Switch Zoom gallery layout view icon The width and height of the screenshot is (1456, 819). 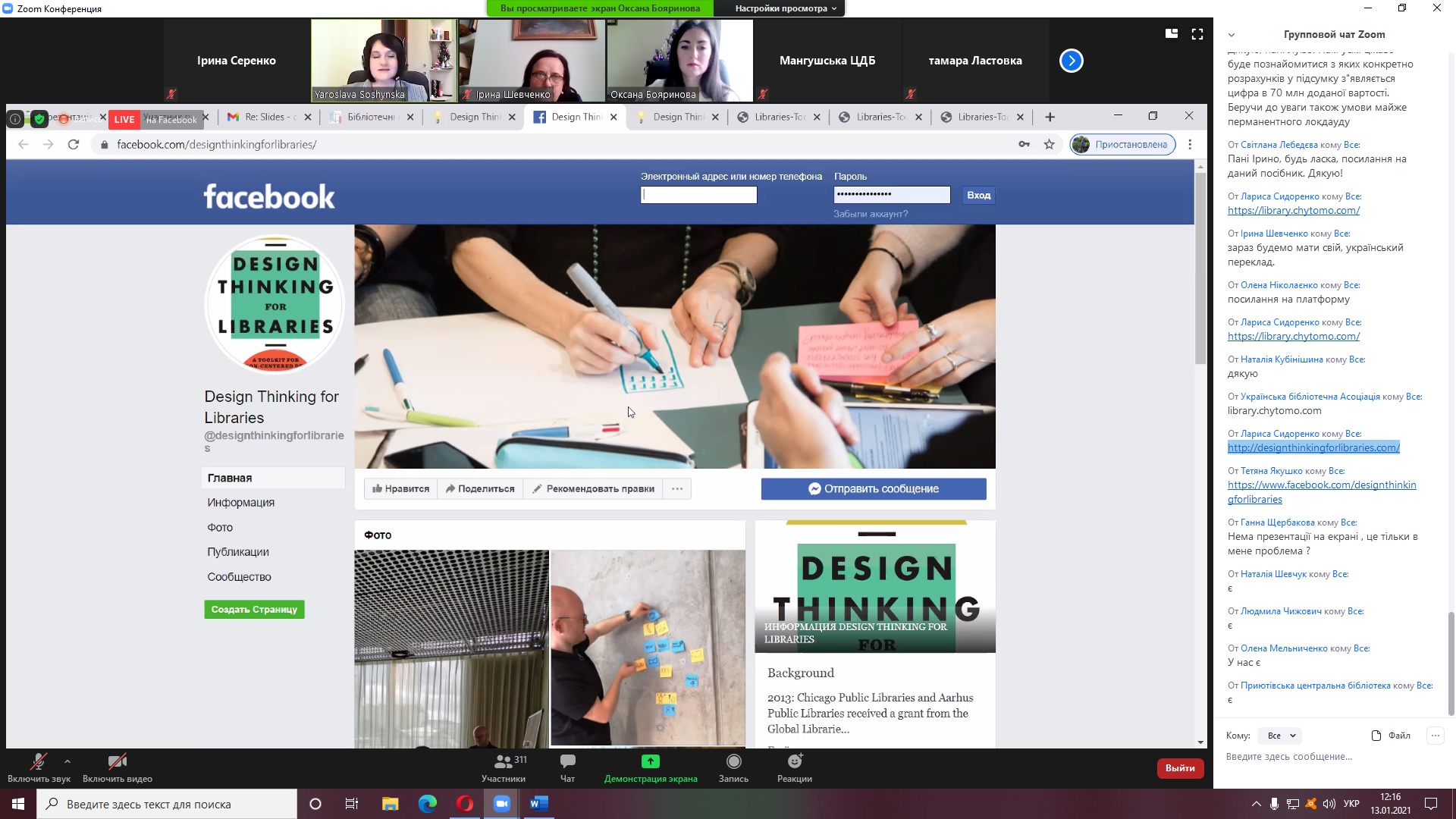pyautogui.click(x=1172, y=33)
